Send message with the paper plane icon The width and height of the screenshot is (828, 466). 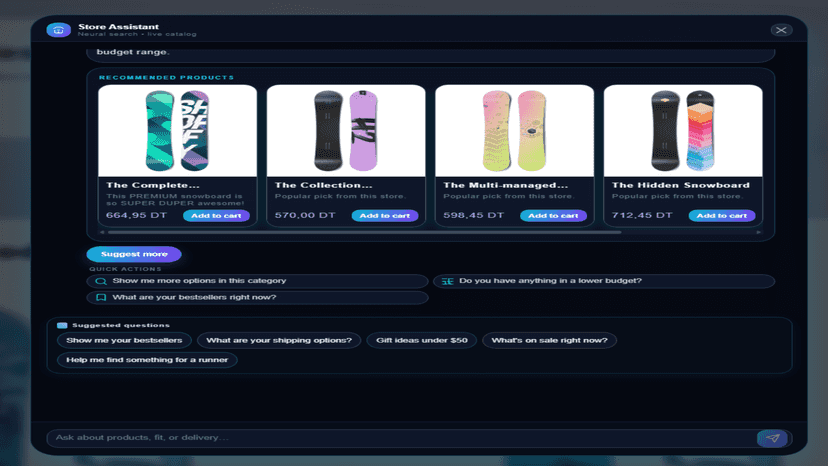click(772, 438)
